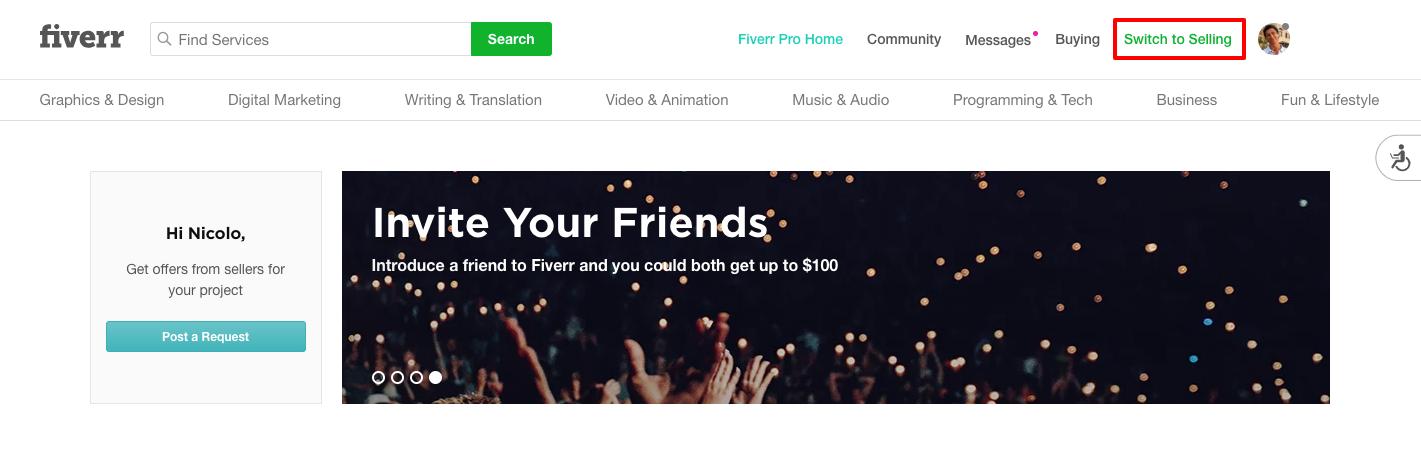Open Messages from the top navigation
The width and height of the screenshot is (1421, 450).
997,40
